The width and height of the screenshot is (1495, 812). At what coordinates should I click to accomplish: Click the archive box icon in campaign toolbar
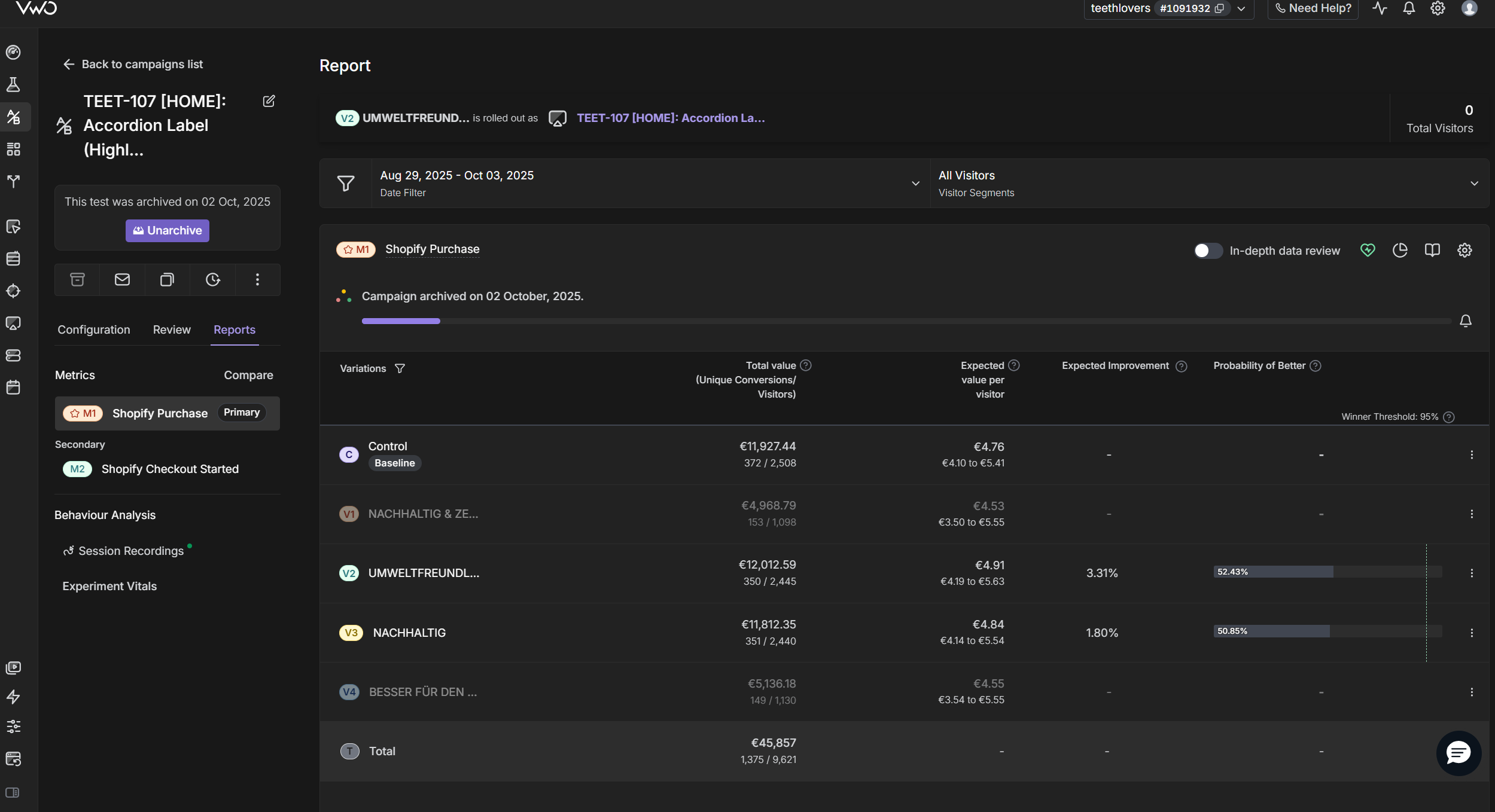[x=77, y=279]
